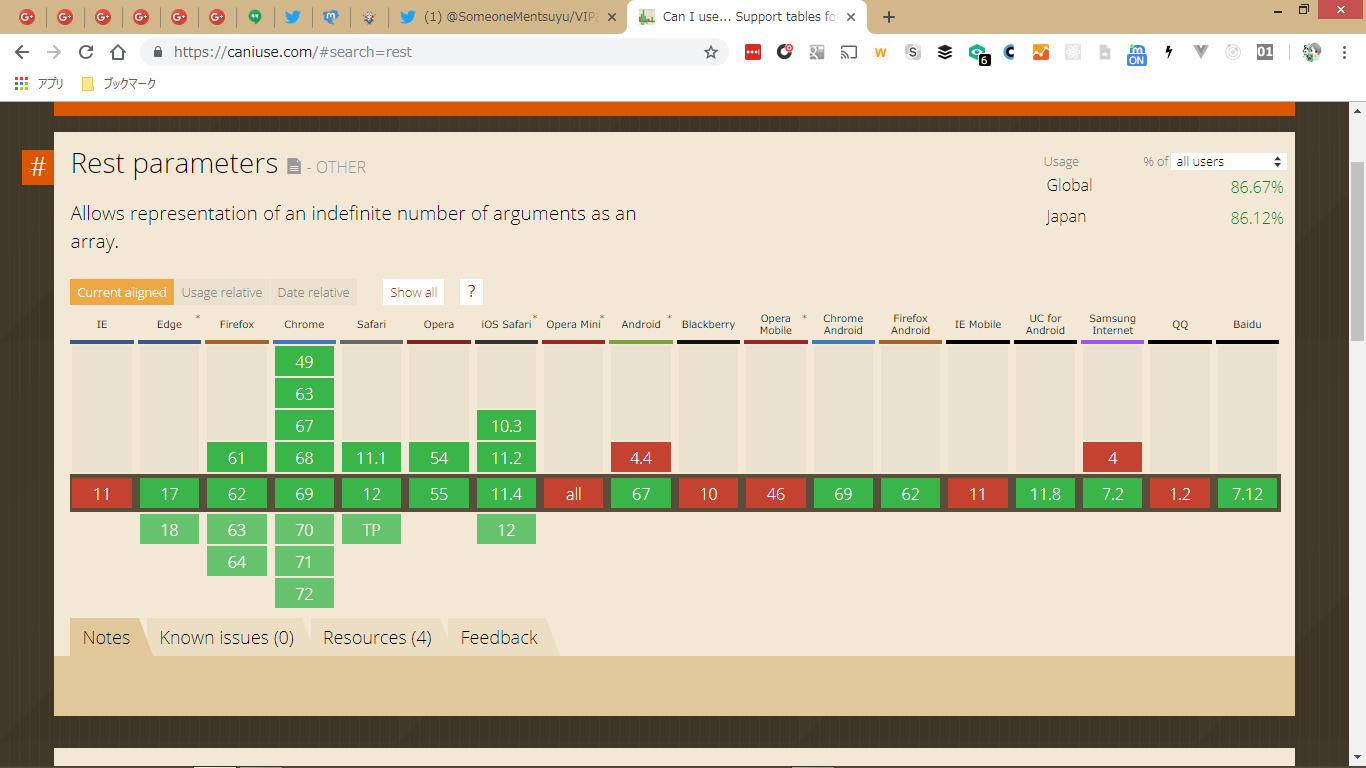Open the Known issues (0) tab
This screenshot has height=768, width=1366.
click(x=227, y=638)
